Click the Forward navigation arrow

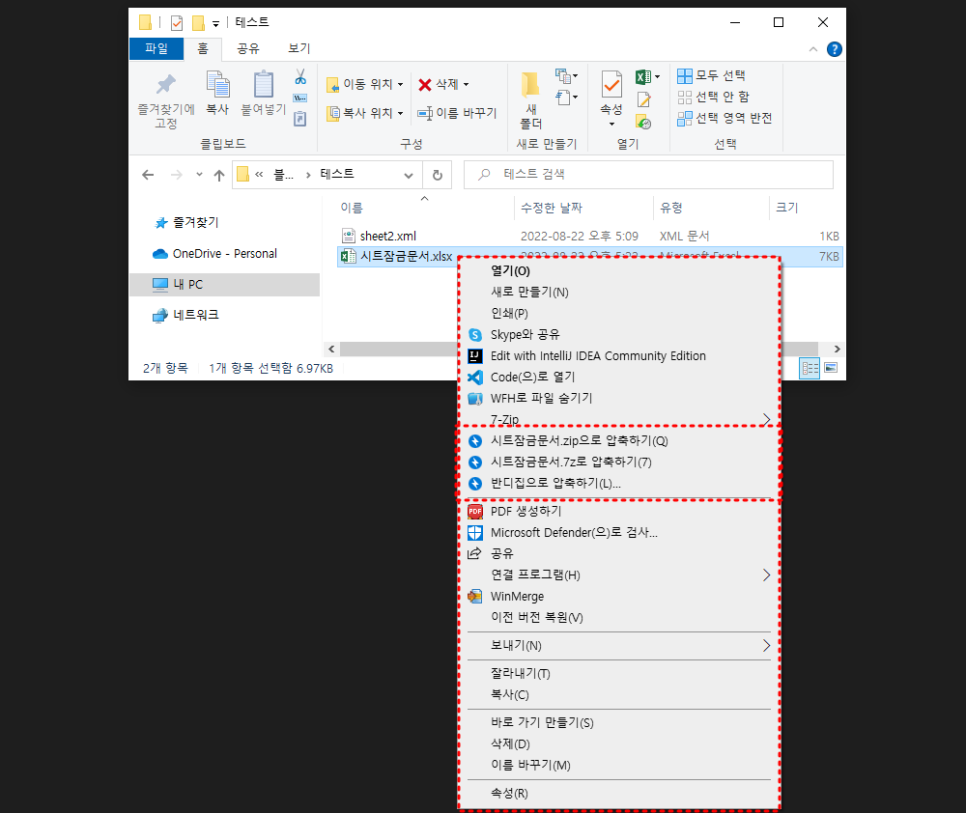pyautogui.click(x=177, y=175)
